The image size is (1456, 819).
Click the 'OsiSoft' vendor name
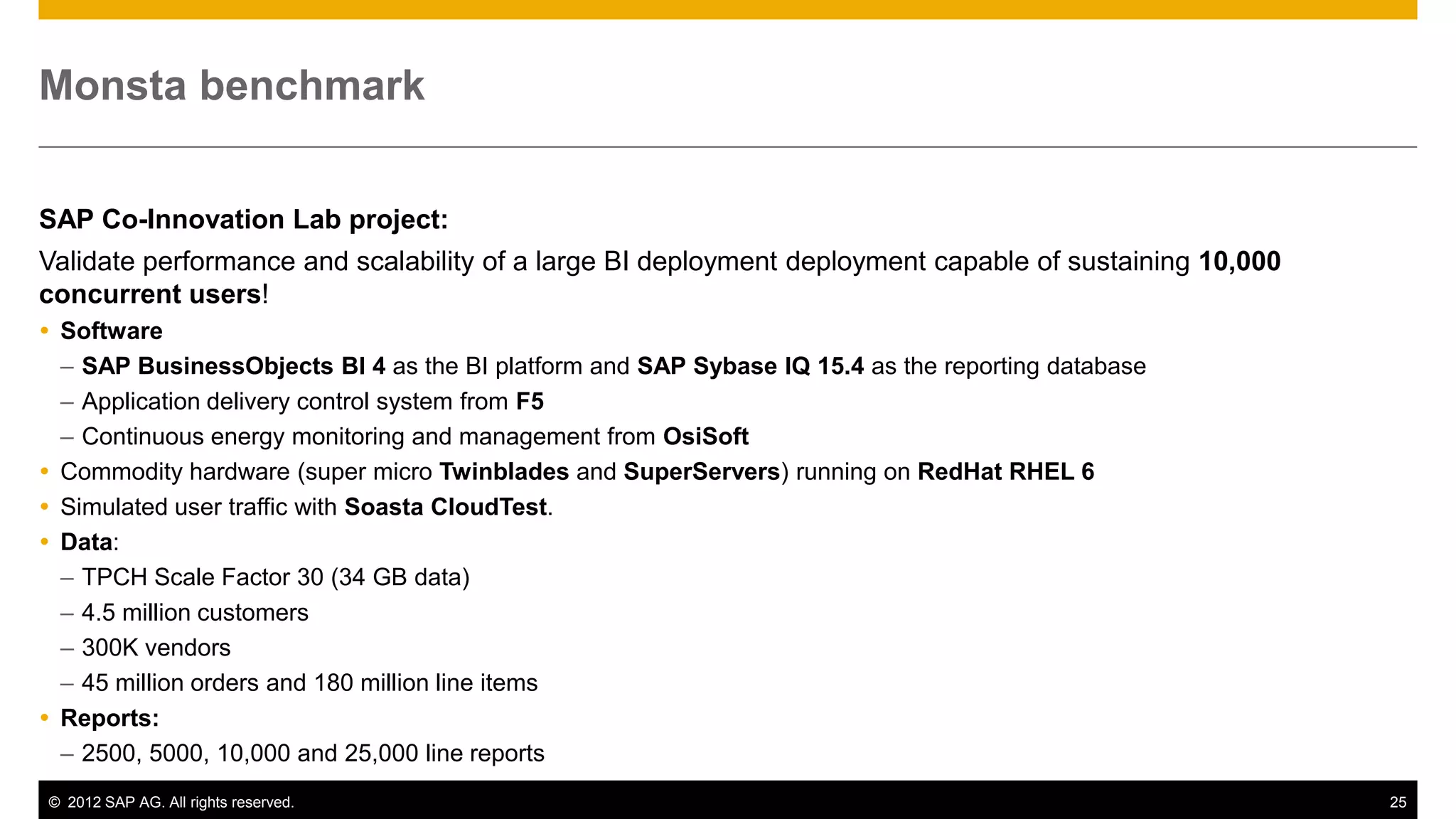point(705,437)
